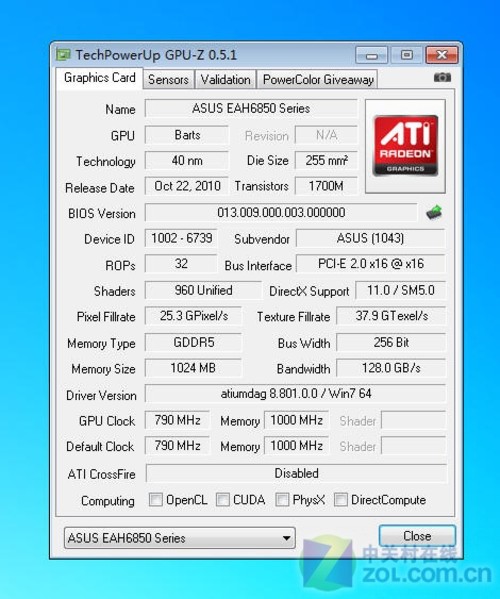Click the ASUS EAH6850 Series name field

click(x=251, y=108)
